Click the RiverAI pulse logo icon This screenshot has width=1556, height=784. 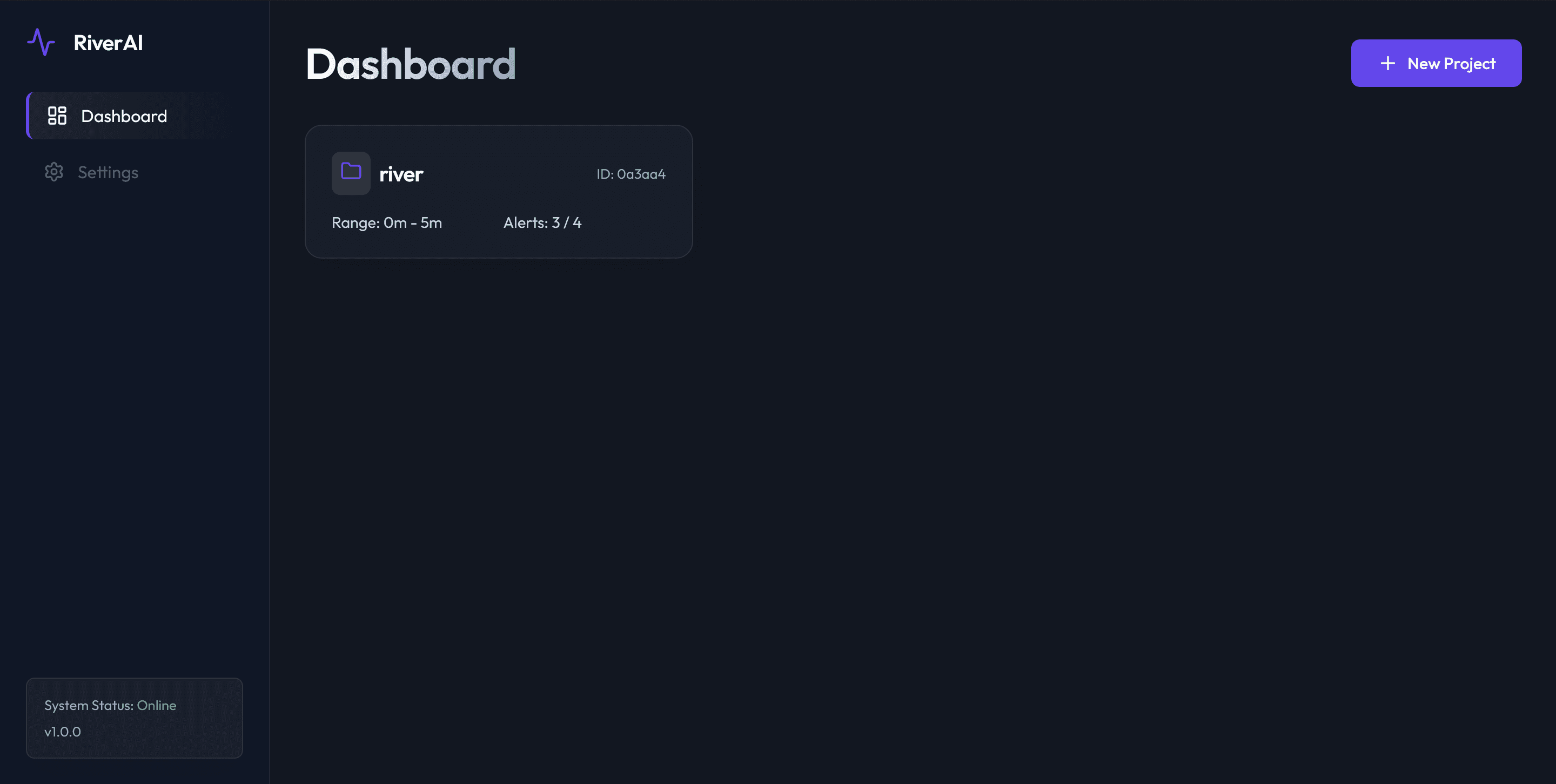tap(41, 42)
